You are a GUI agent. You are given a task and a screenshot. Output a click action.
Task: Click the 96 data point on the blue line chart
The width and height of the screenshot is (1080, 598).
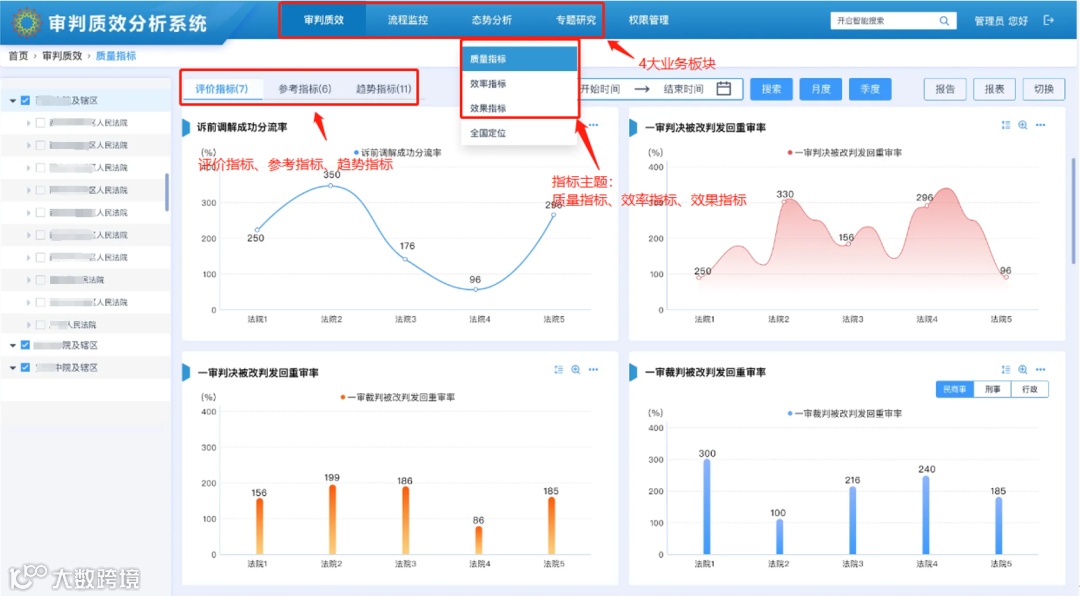pos(475,289)
